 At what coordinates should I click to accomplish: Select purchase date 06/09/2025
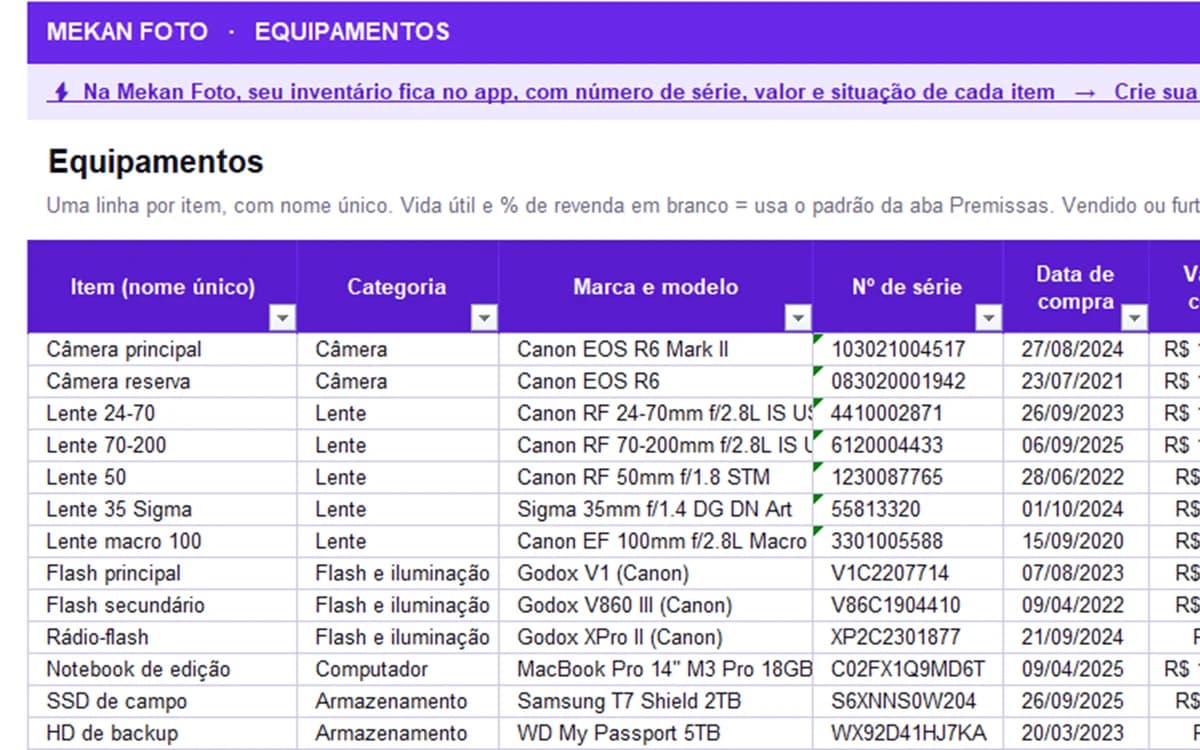coord(1076,445)
